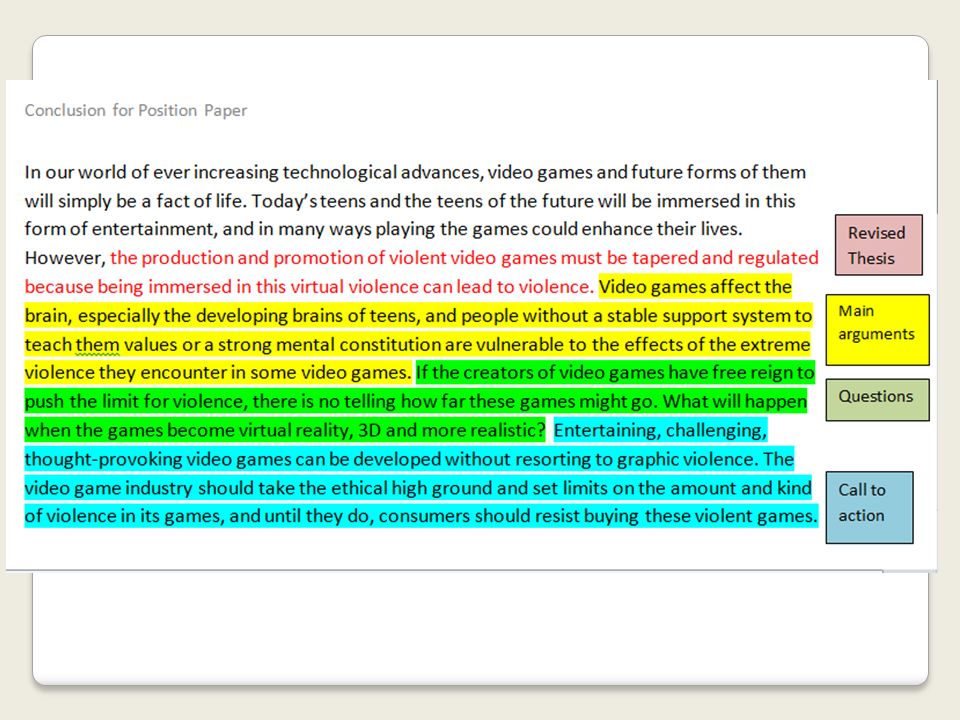960x720 pixels.
Task: Click yellow highlighted 'Video games affect the'
Action: (x=695, y=287)
